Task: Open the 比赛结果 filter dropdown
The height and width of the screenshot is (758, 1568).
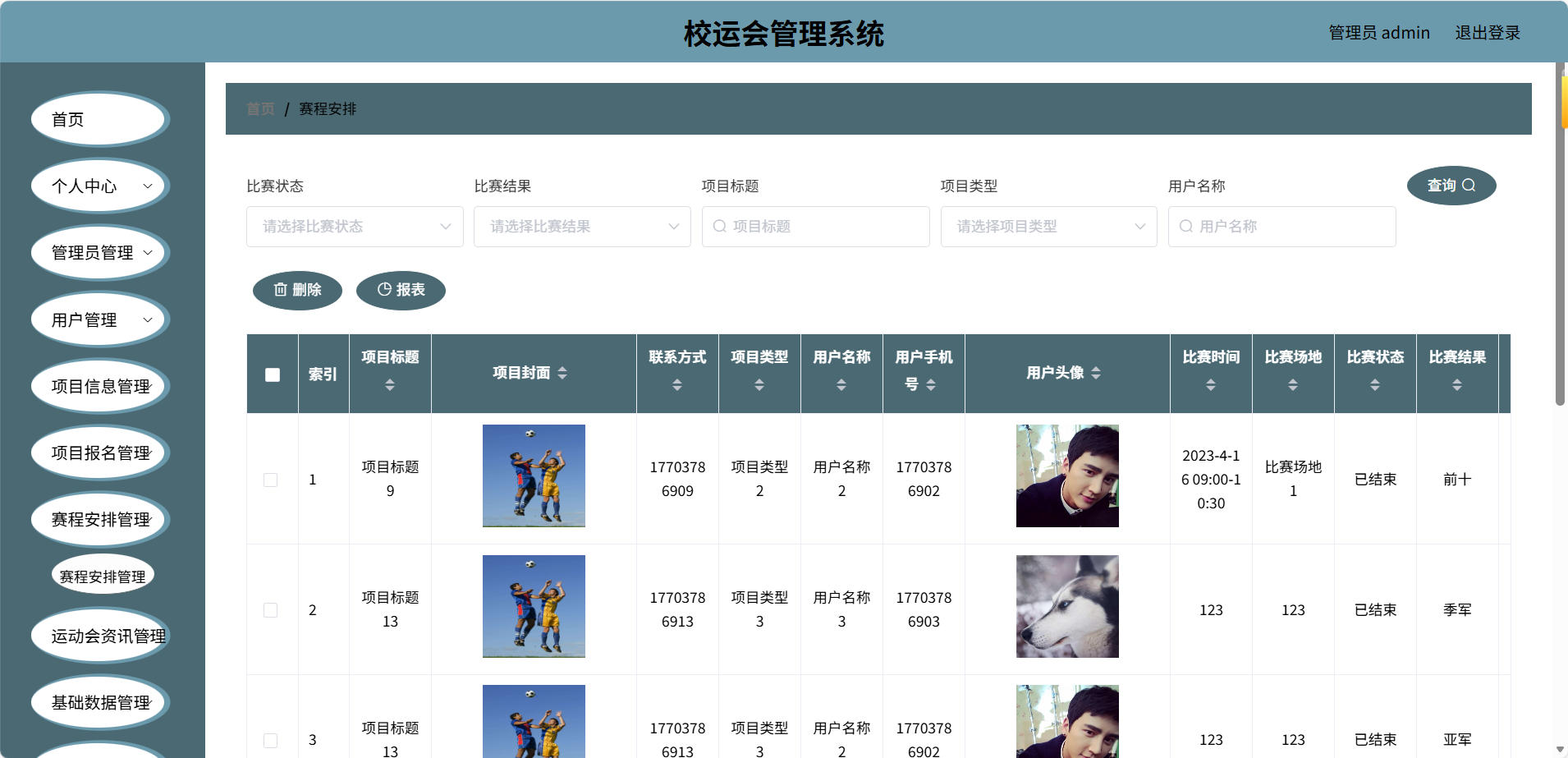Action: pos(582,227)
